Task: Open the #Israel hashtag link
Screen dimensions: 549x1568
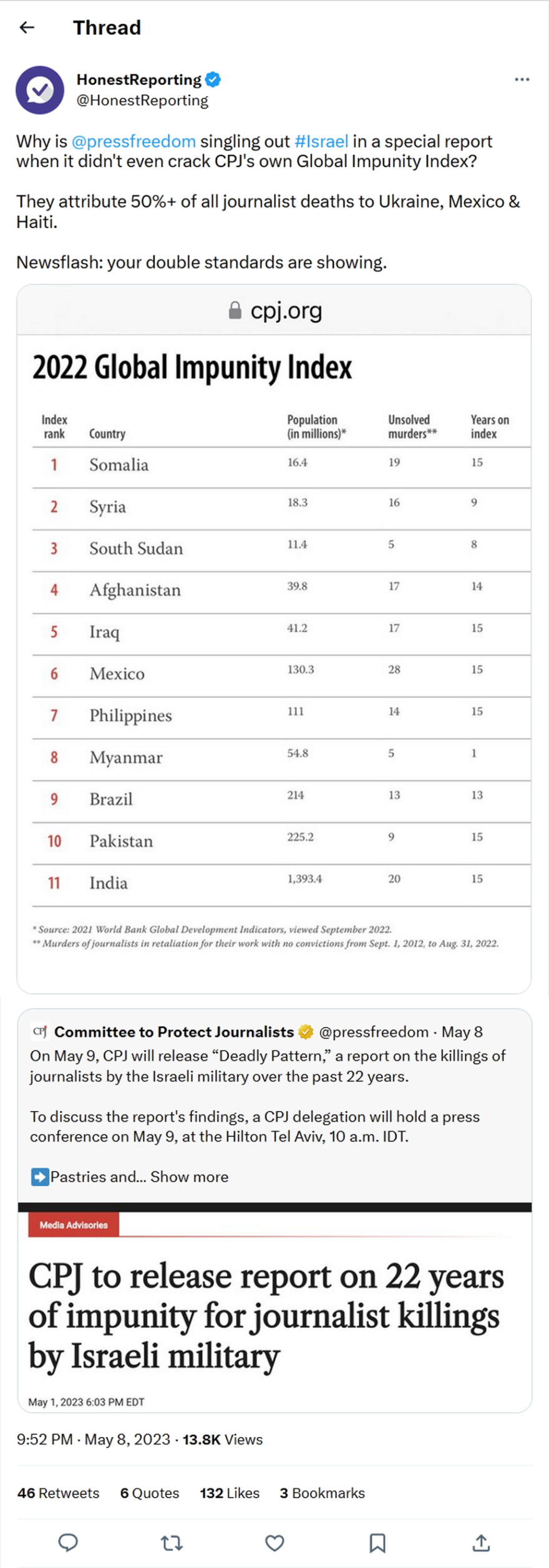Action: click(321, 142)
